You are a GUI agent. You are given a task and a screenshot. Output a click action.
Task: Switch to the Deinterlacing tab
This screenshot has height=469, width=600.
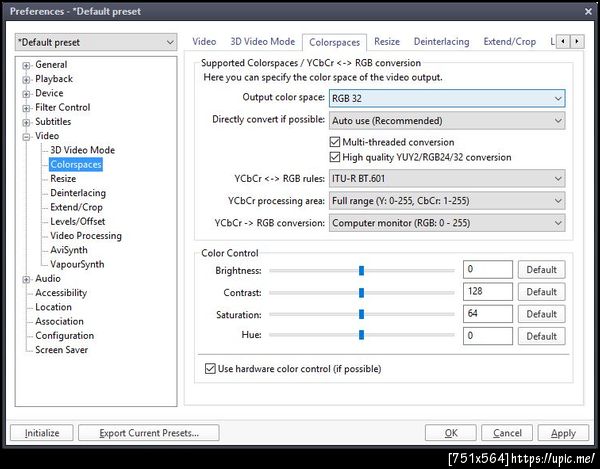tap(442, 42)
